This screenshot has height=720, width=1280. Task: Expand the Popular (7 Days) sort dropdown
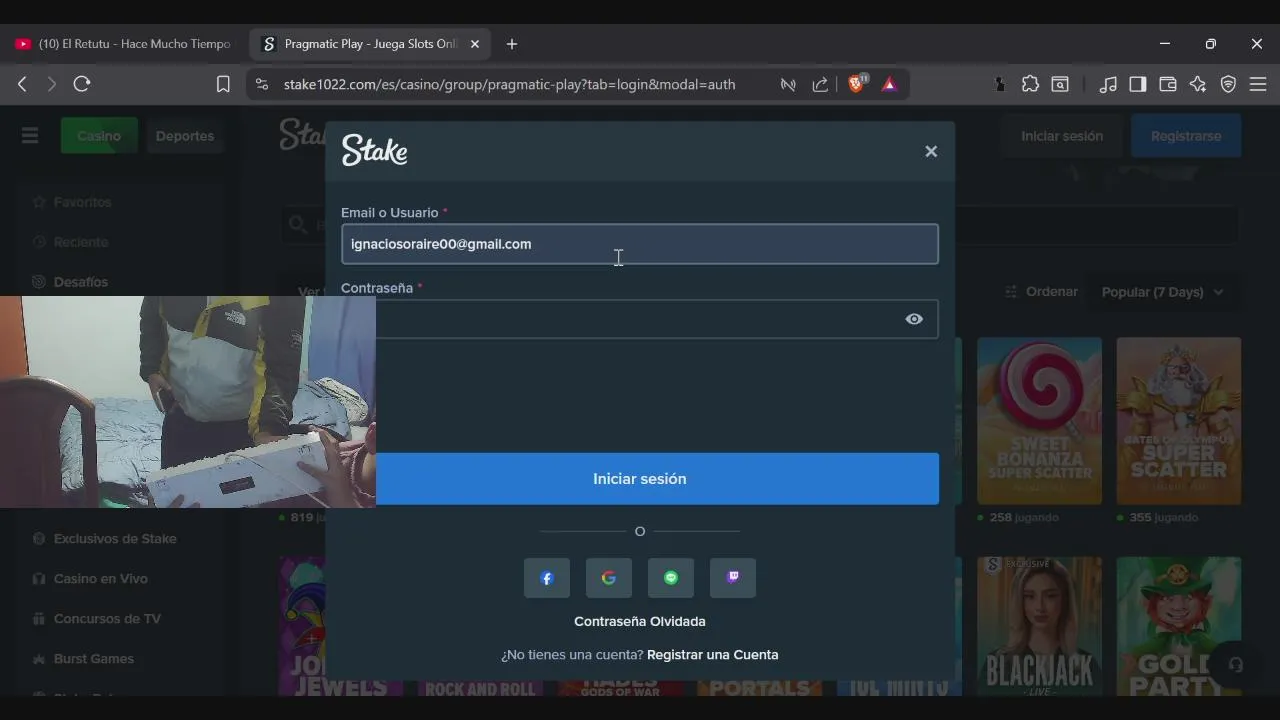1163,292
